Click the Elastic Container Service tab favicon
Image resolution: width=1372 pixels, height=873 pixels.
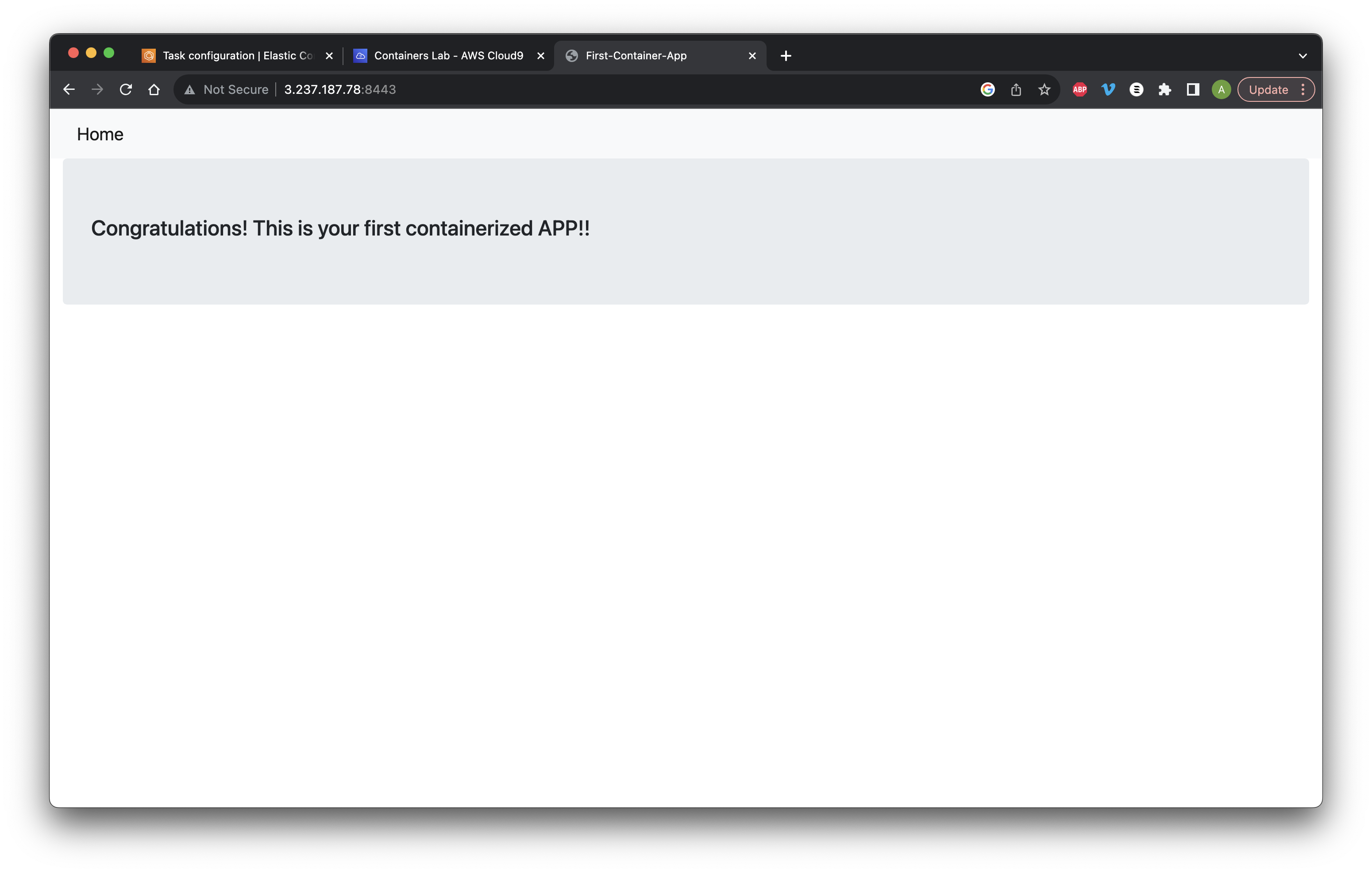coord(149,56)
